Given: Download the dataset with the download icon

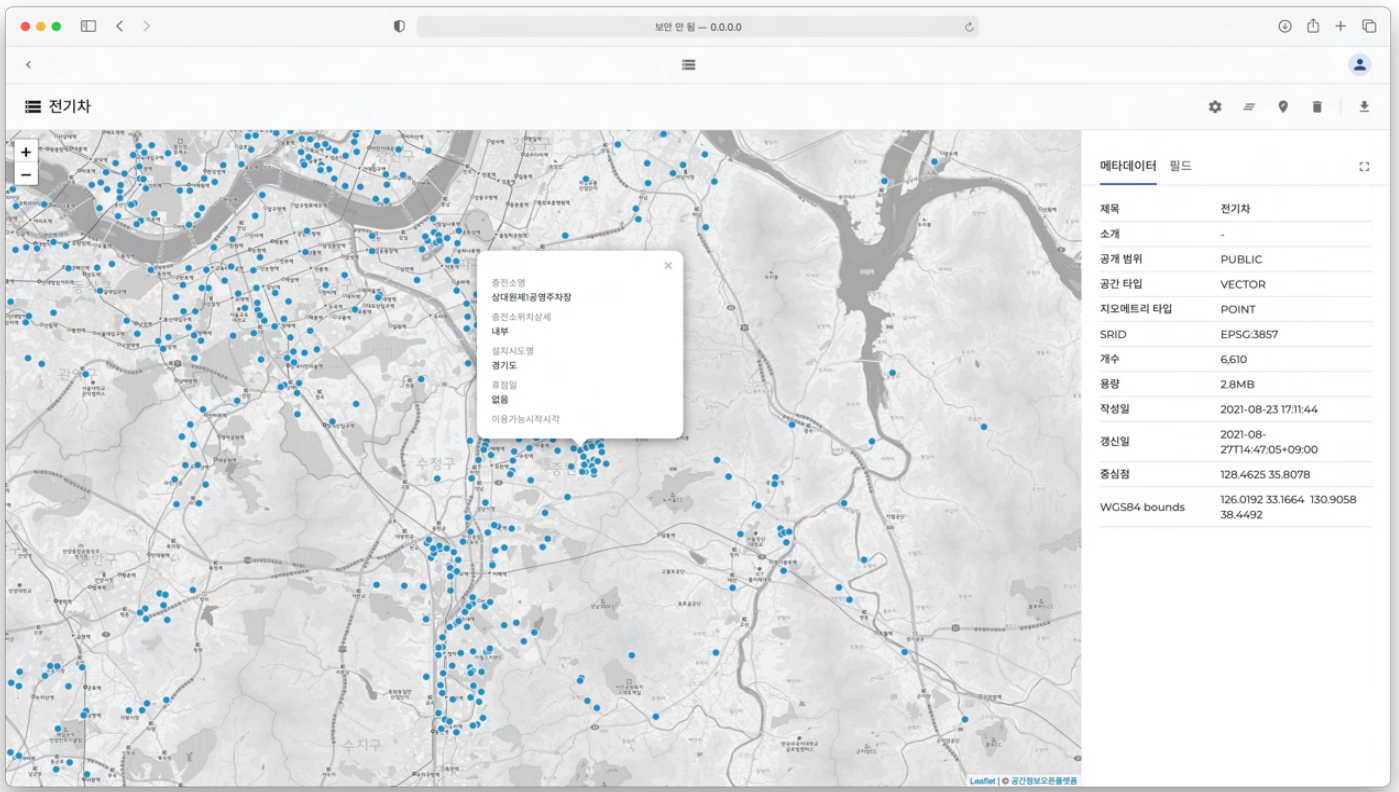Looking at the screenshot, I should 1364,107.
